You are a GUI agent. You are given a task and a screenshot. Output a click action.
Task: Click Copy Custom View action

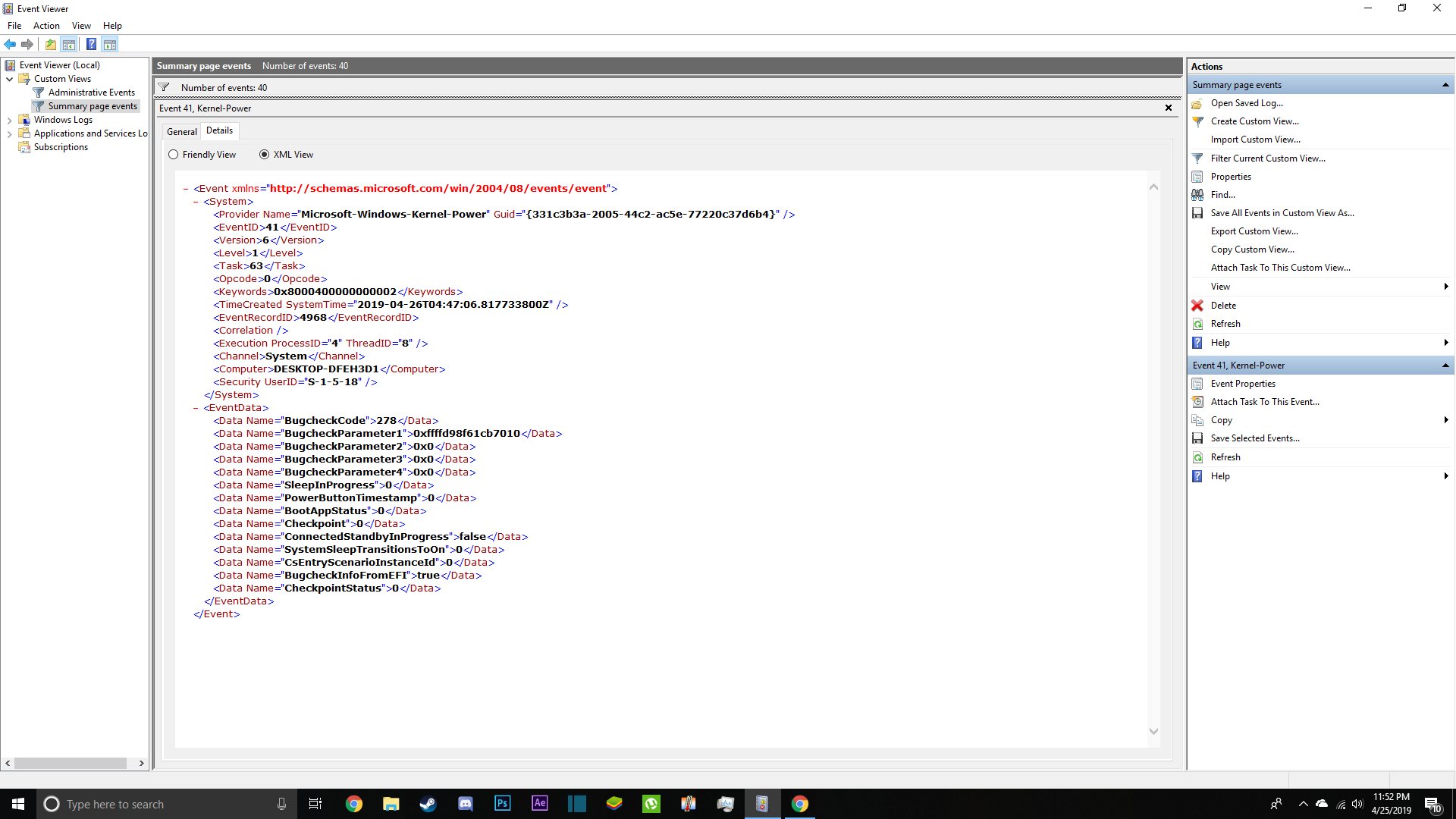(1253, 249)
